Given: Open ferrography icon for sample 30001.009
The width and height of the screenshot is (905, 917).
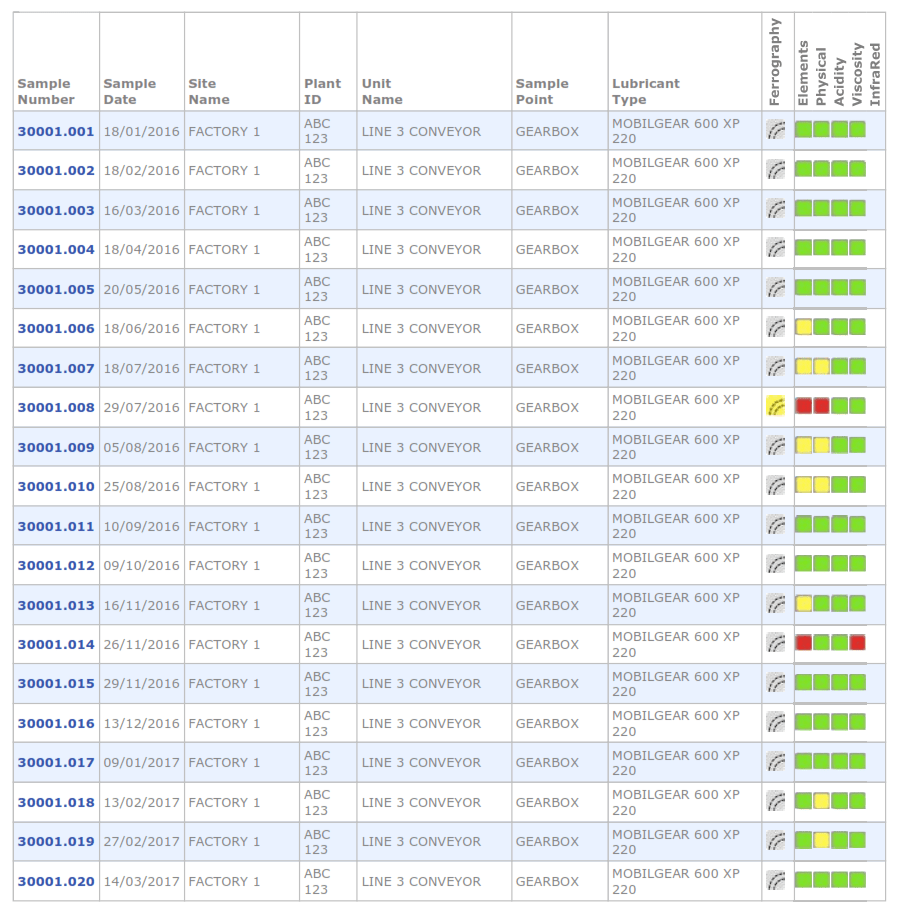Looking at the screenshot, I should [x=776, y=446].
